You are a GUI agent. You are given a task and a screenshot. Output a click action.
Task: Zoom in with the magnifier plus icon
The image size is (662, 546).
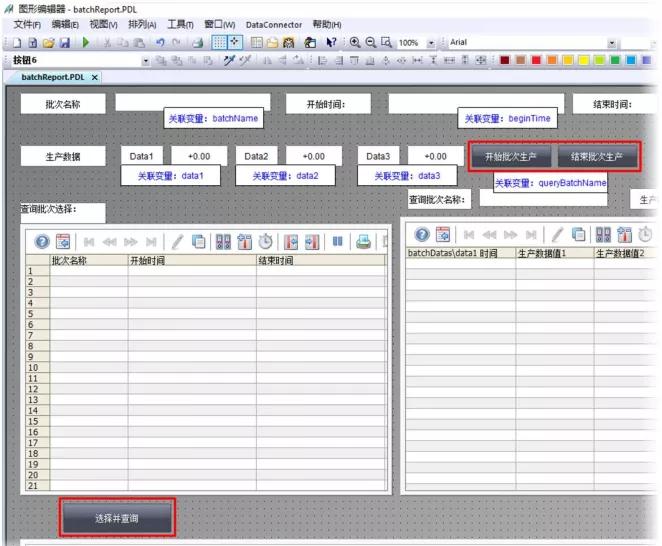pyautogui.click(x=355, y=43)
